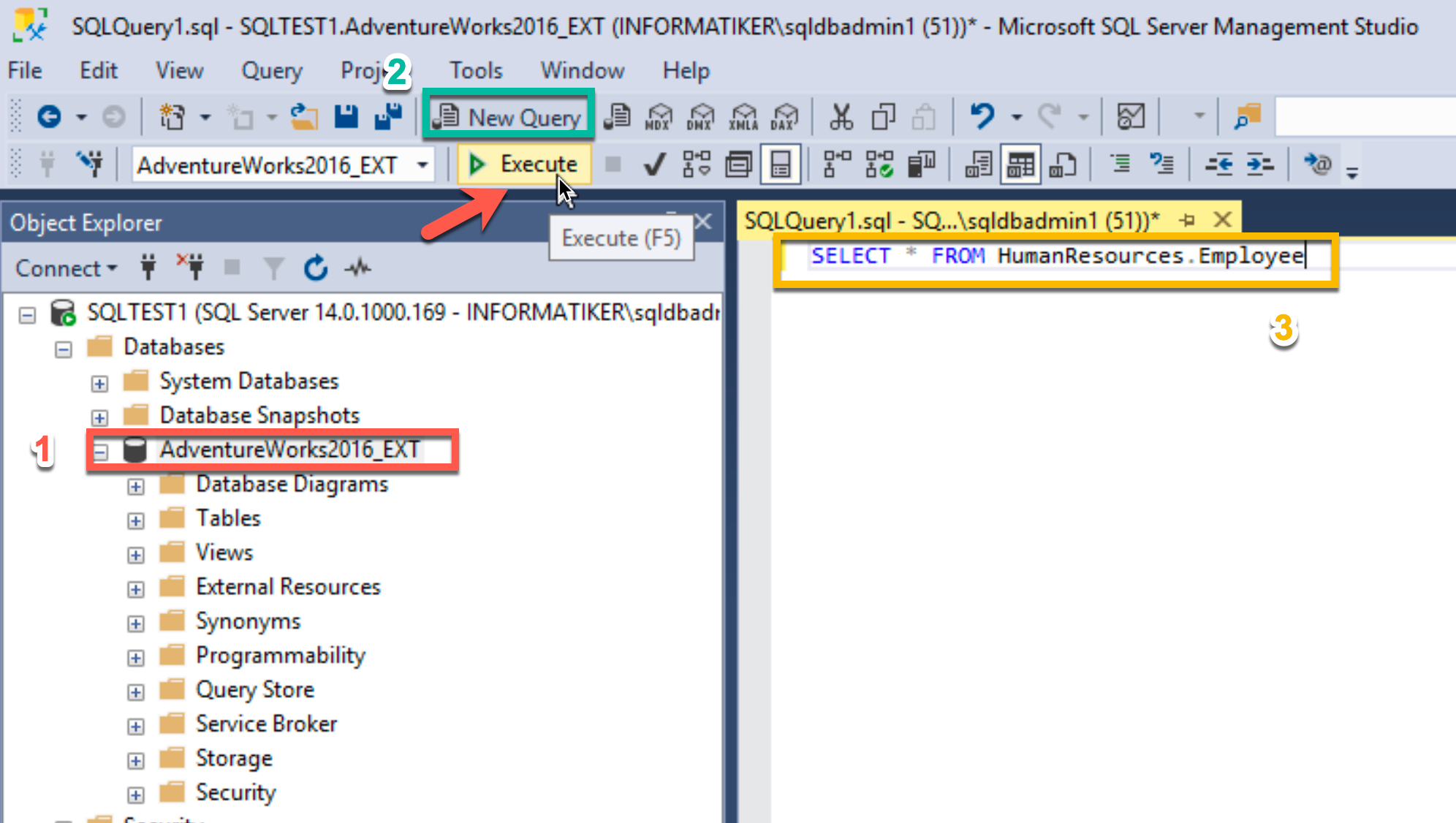Toggle Include Client Statistics

(921, 164)
